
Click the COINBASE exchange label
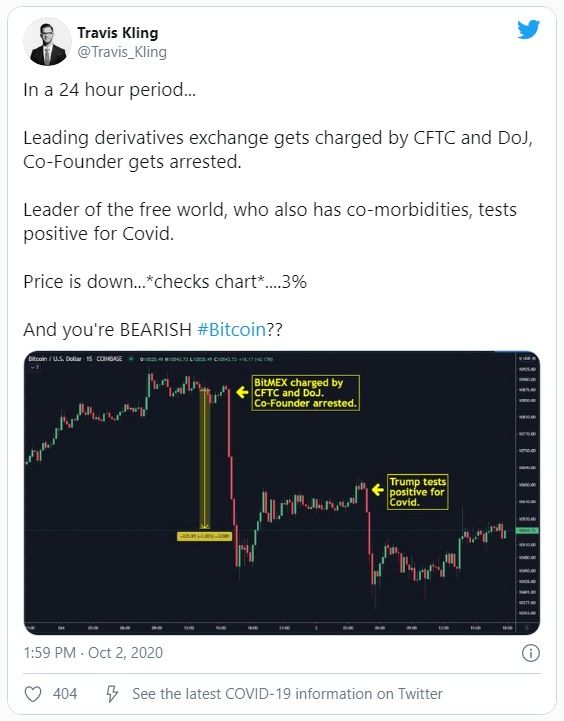[x=109, y=359]
